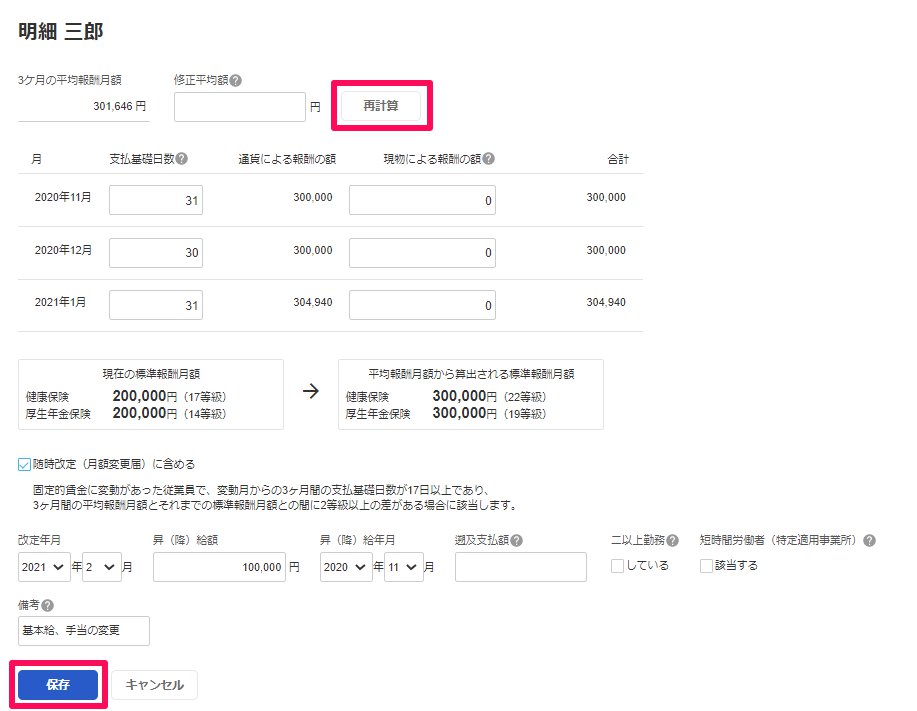This screenshot has height=711, width=917.
Task: Select the （14等級） current pension grade
Action: coord(205,414)
